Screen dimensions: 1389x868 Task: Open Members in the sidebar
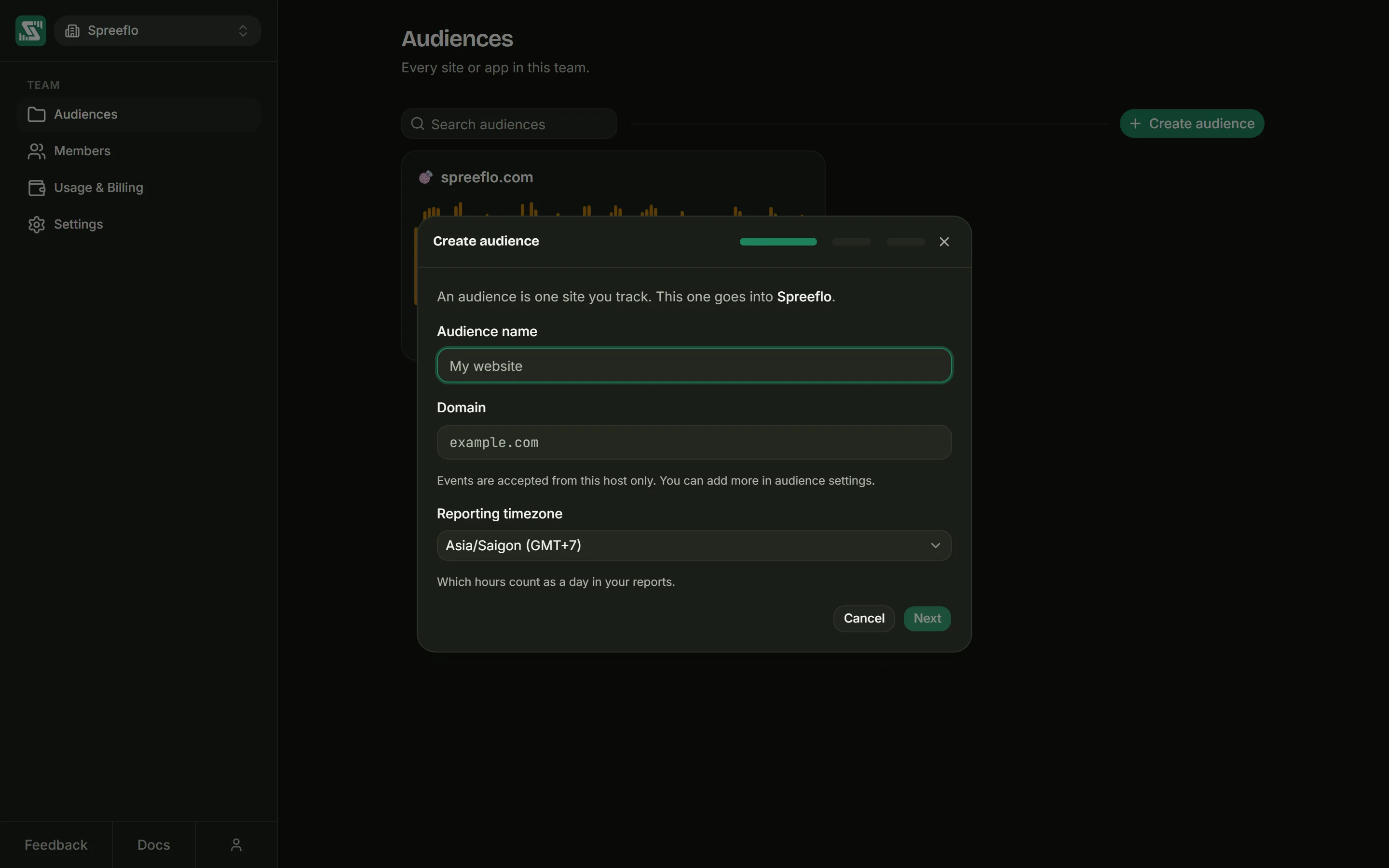(x=138, y=151)
